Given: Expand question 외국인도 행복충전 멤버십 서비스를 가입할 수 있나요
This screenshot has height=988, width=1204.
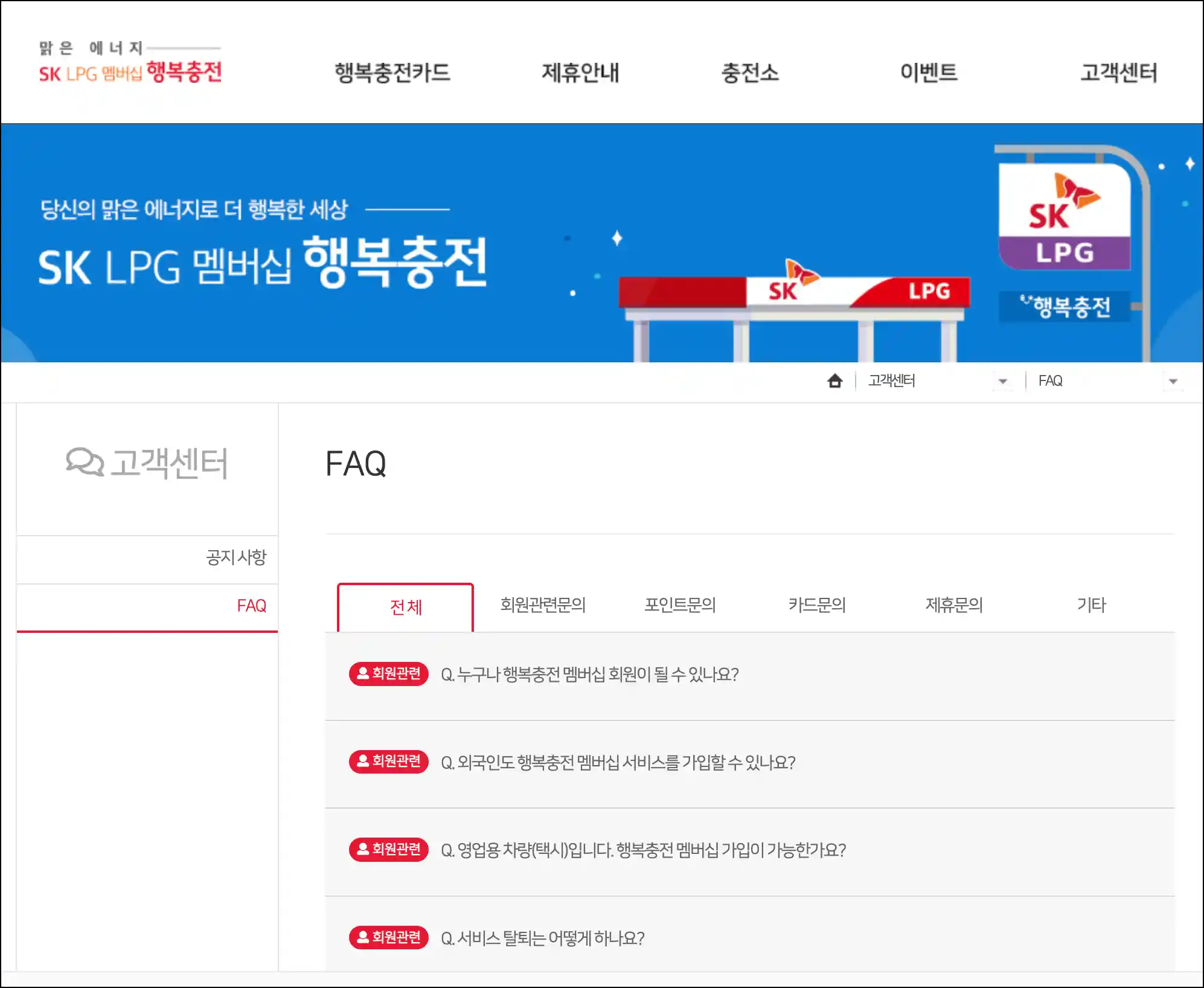Looking at the screenshot, I should coord(750,764).
